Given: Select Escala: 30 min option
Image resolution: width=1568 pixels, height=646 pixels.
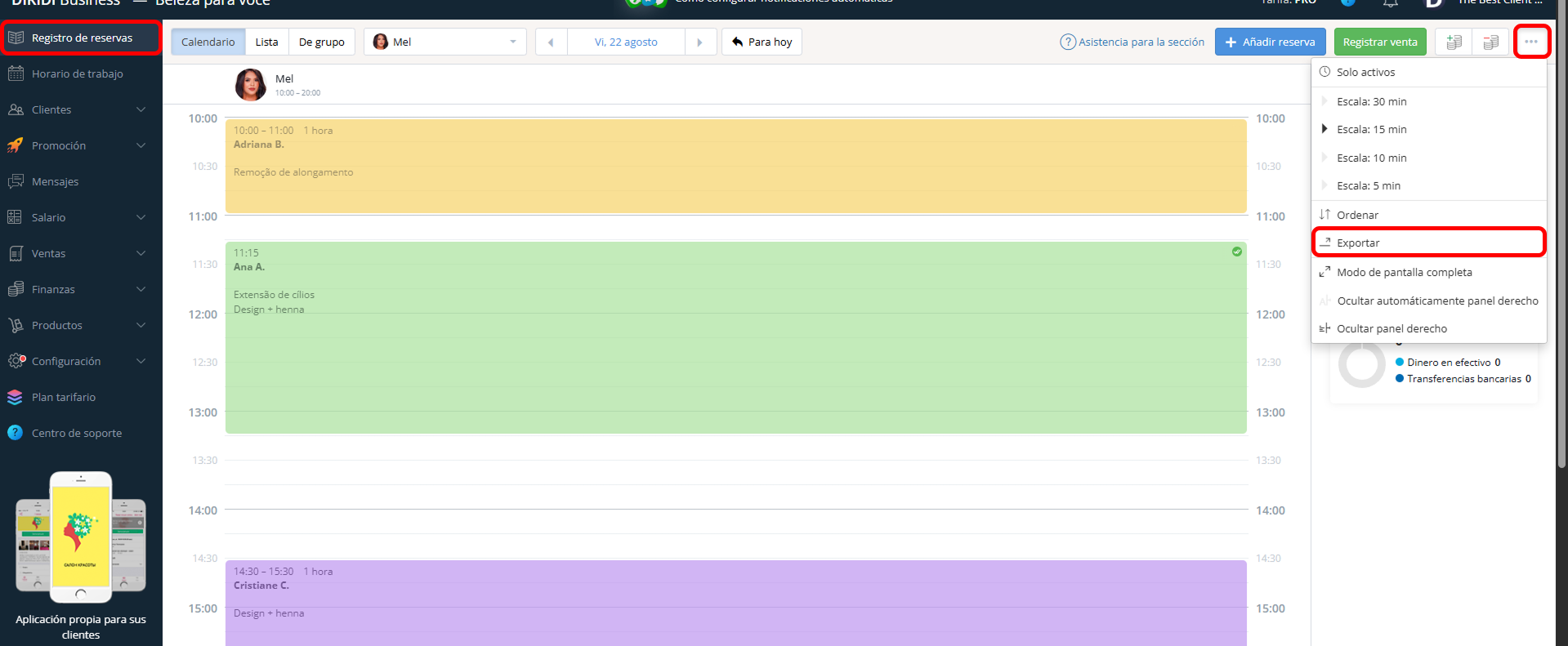Looking at the screenshot, I should tap(1371, 101).
